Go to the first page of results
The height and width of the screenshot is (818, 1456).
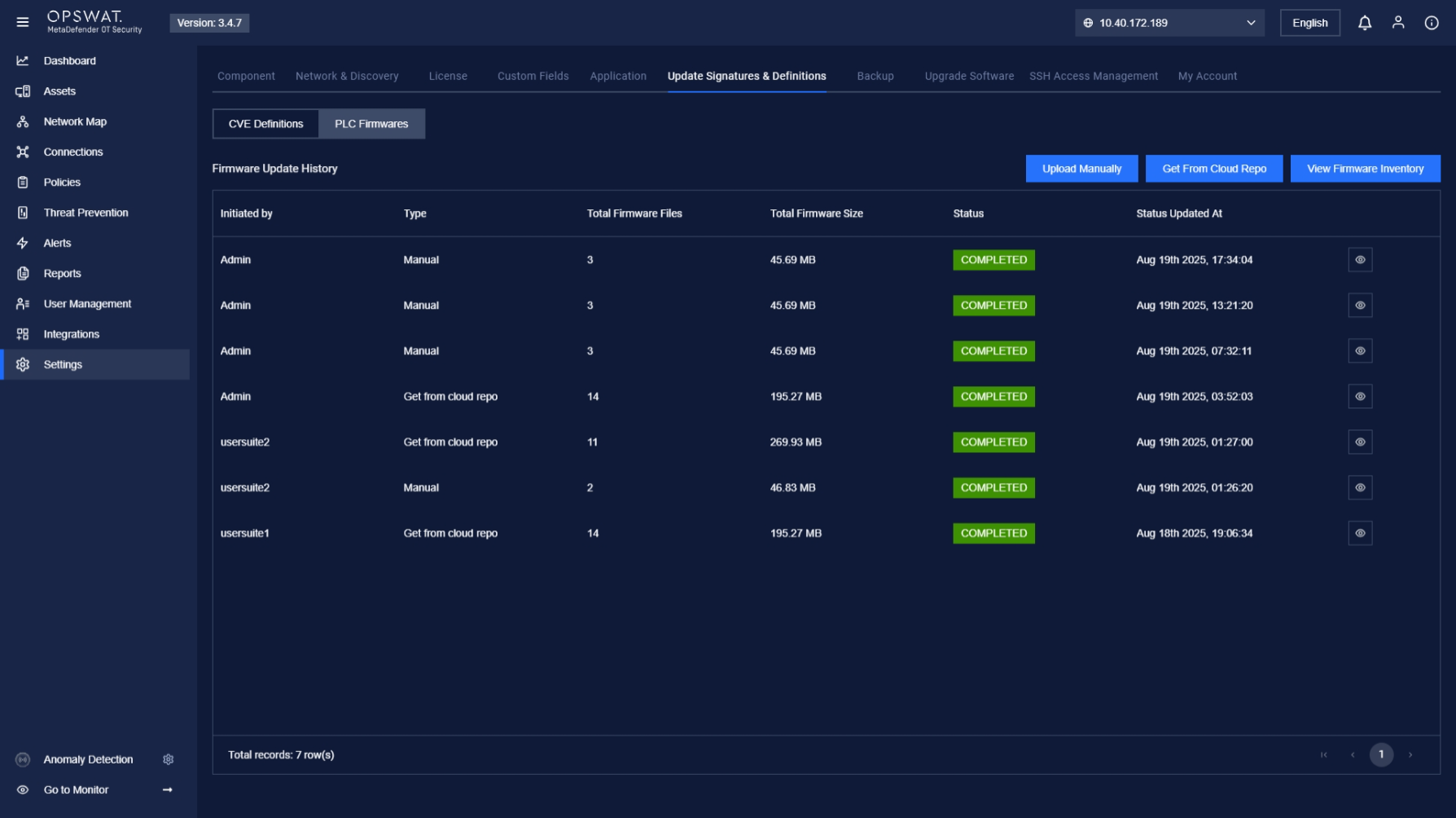pos(1324,755)
